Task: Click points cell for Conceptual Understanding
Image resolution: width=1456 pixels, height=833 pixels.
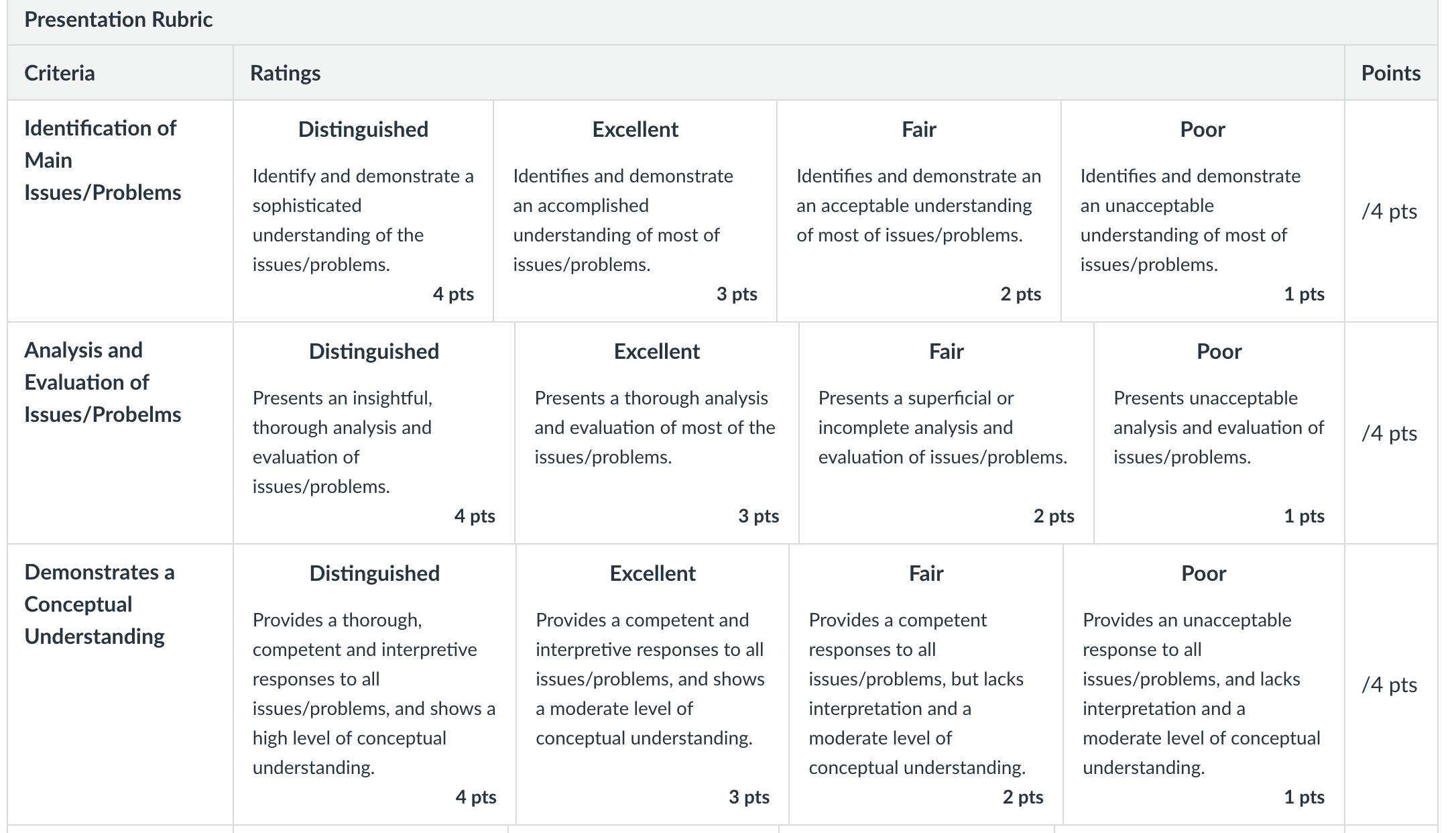Action: pos(1391,684)
